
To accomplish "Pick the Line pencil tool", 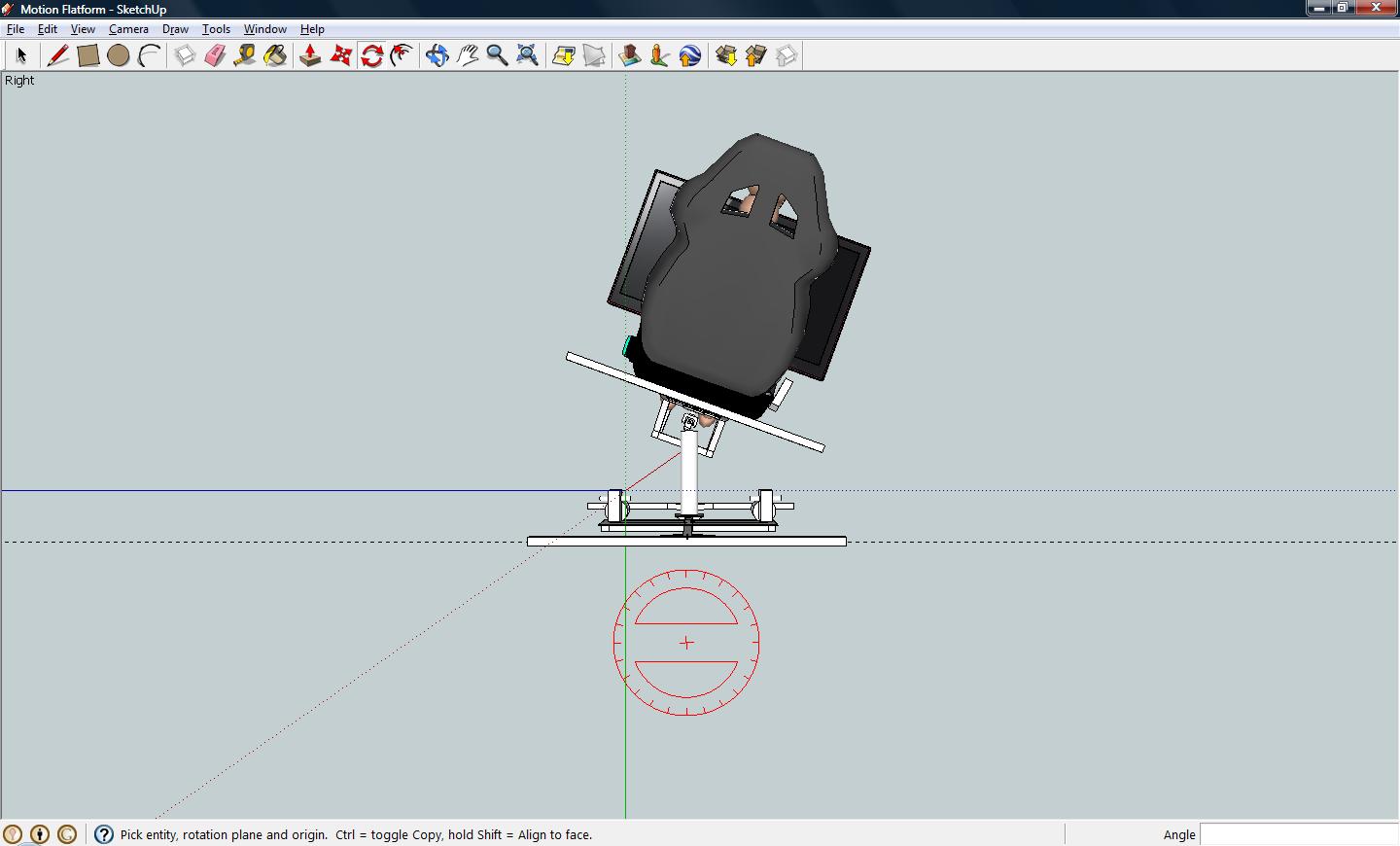I will pos(57,55).
